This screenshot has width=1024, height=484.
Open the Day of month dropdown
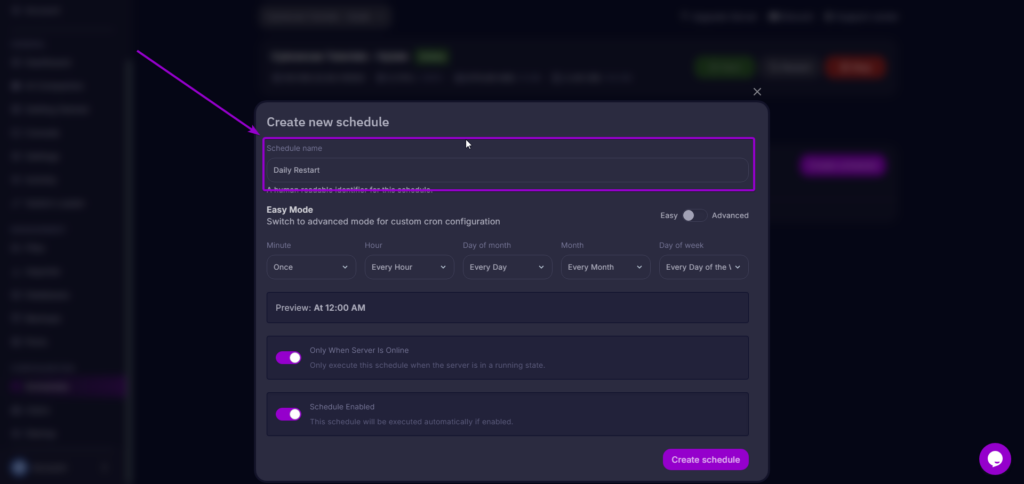pyautogui.click(x=507, y=267)
